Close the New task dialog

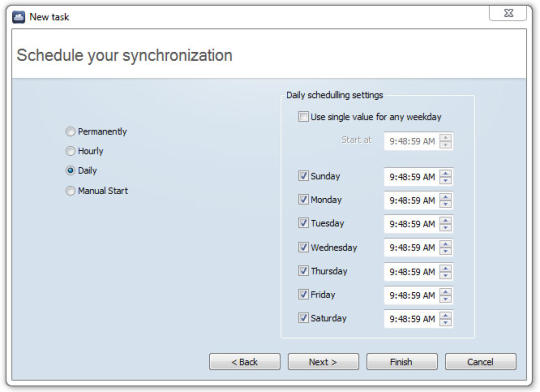[x=508, y=13]
